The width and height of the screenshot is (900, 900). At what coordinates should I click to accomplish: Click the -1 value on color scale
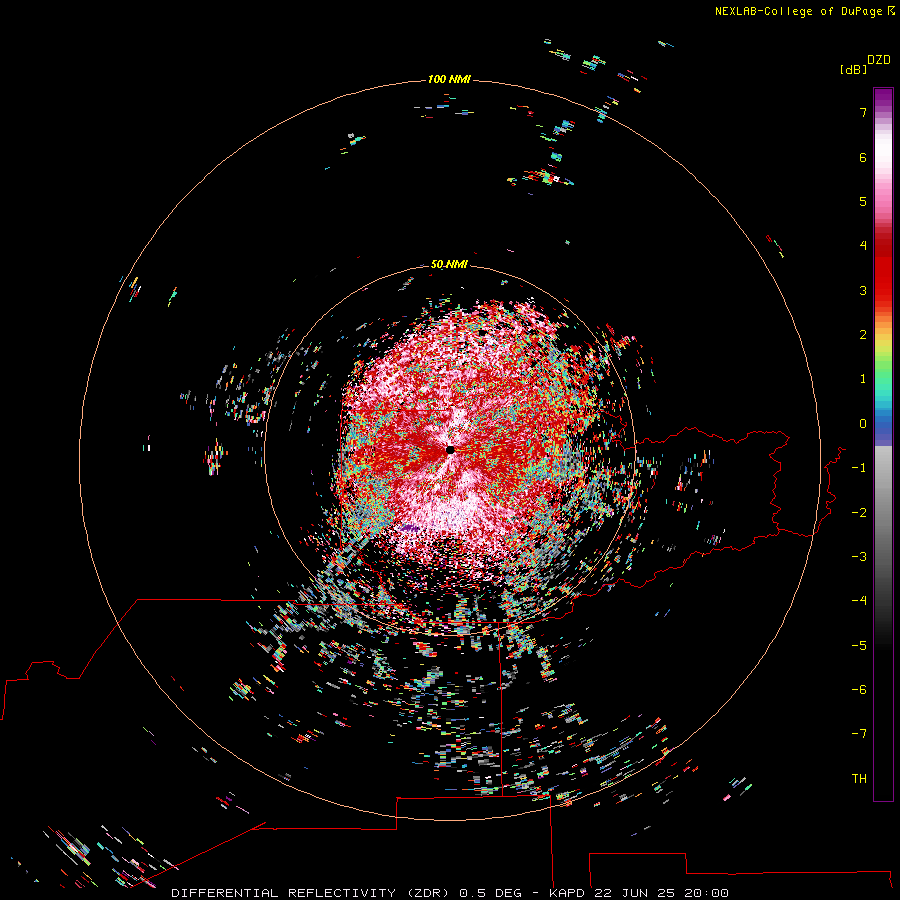(x=859, y=468)
